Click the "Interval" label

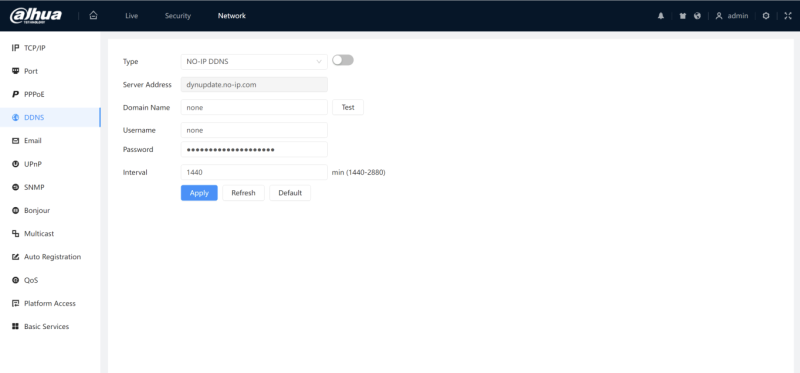pos(135,172)
